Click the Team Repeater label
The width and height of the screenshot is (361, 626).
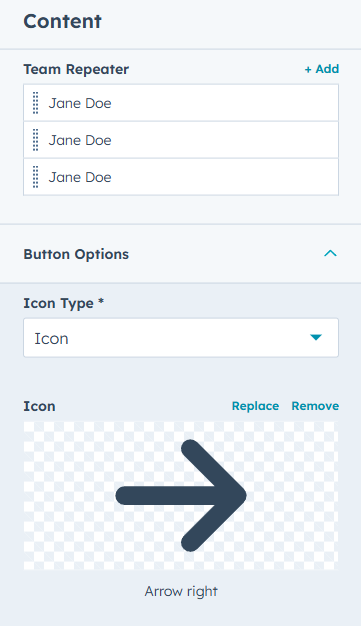point(76,69)
